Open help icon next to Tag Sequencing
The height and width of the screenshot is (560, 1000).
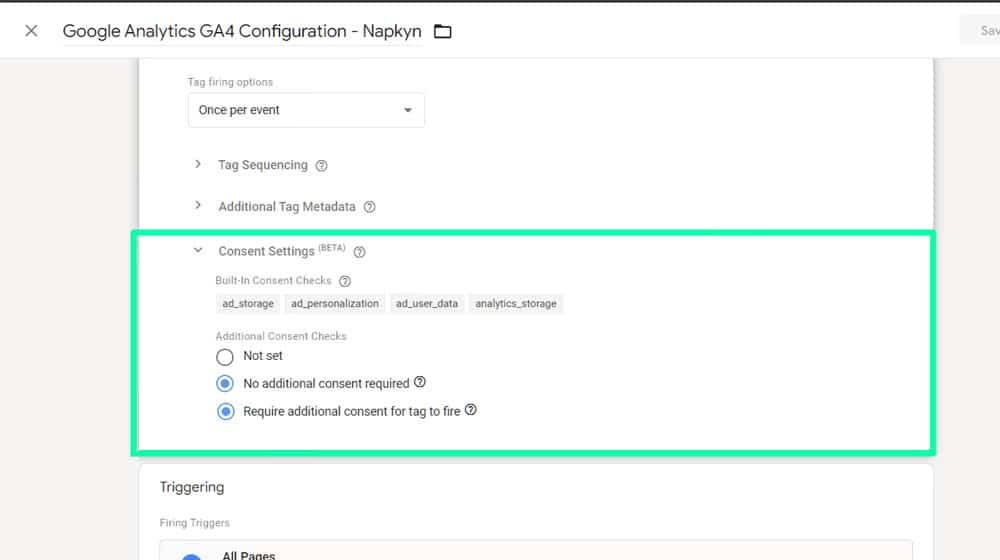[x=321, y=166]
